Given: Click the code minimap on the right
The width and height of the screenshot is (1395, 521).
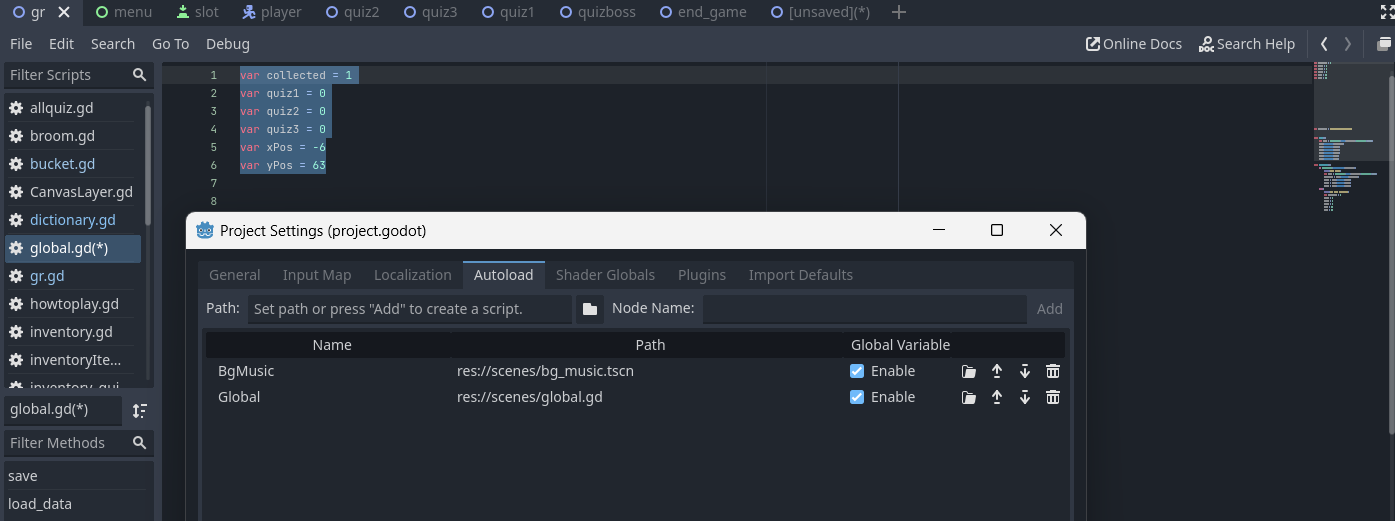Looking at the screenshot, I should [1349, 135].
